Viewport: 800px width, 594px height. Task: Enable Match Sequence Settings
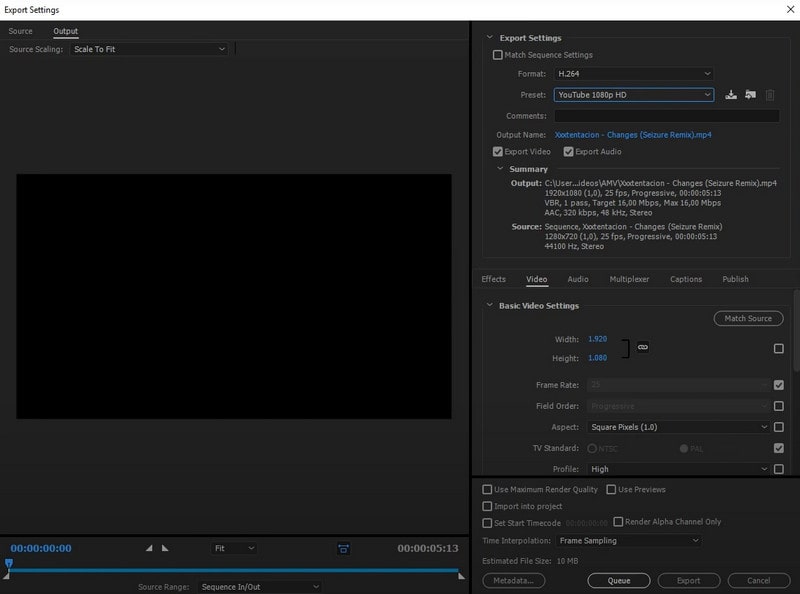[x=497, y=55]
